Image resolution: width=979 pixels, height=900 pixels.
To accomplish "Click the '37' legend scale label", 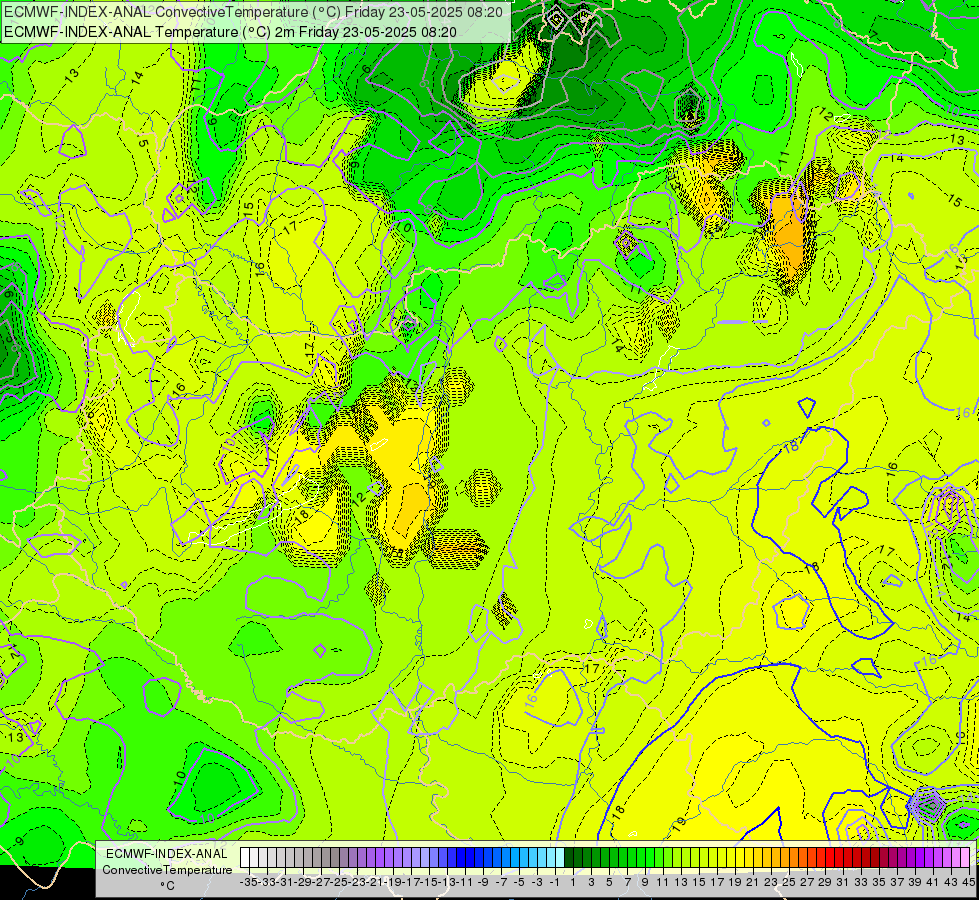I will point(897,883).
